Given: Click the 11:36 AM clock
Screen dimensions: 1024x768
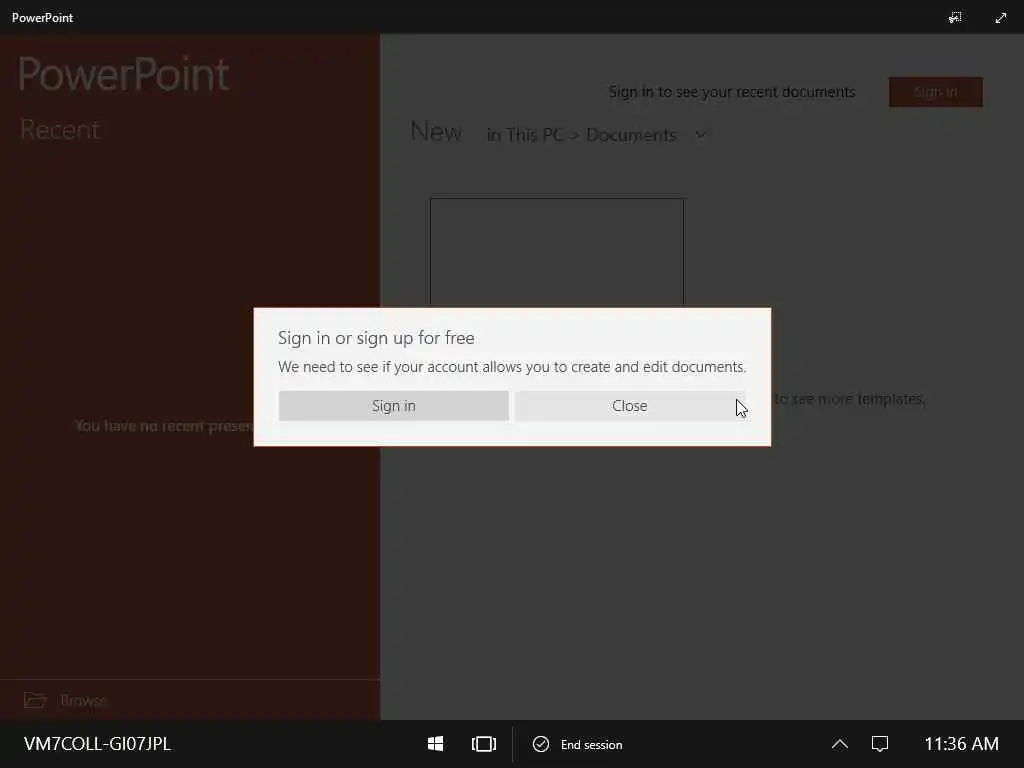Looking at the screenshot, I should point(961,744).
